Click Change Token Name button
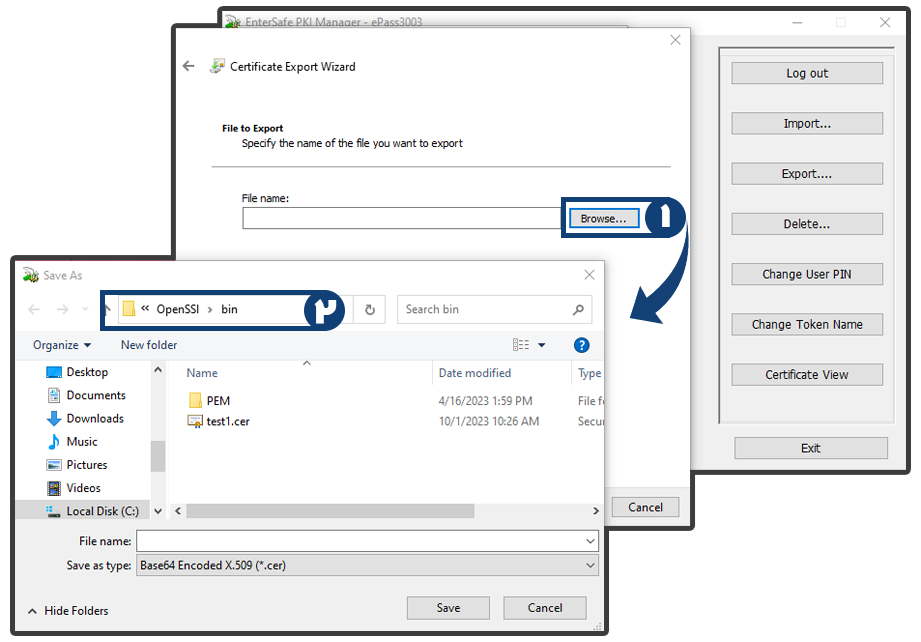The height and width of the screenshot is (642, 921). coord(806,324)
